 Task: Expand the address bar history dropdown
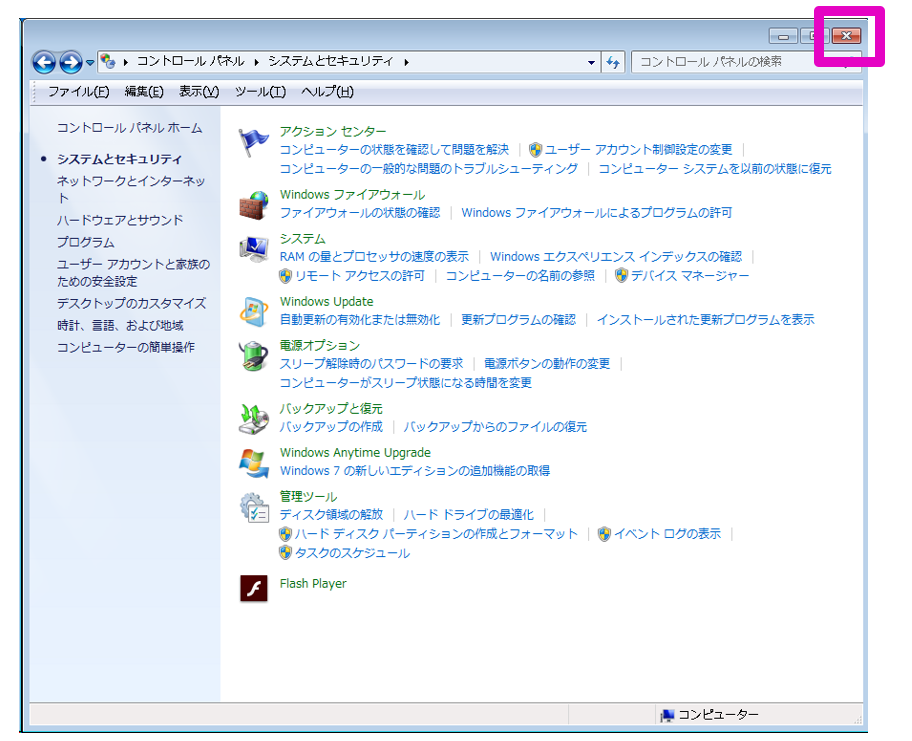[592, 62]
